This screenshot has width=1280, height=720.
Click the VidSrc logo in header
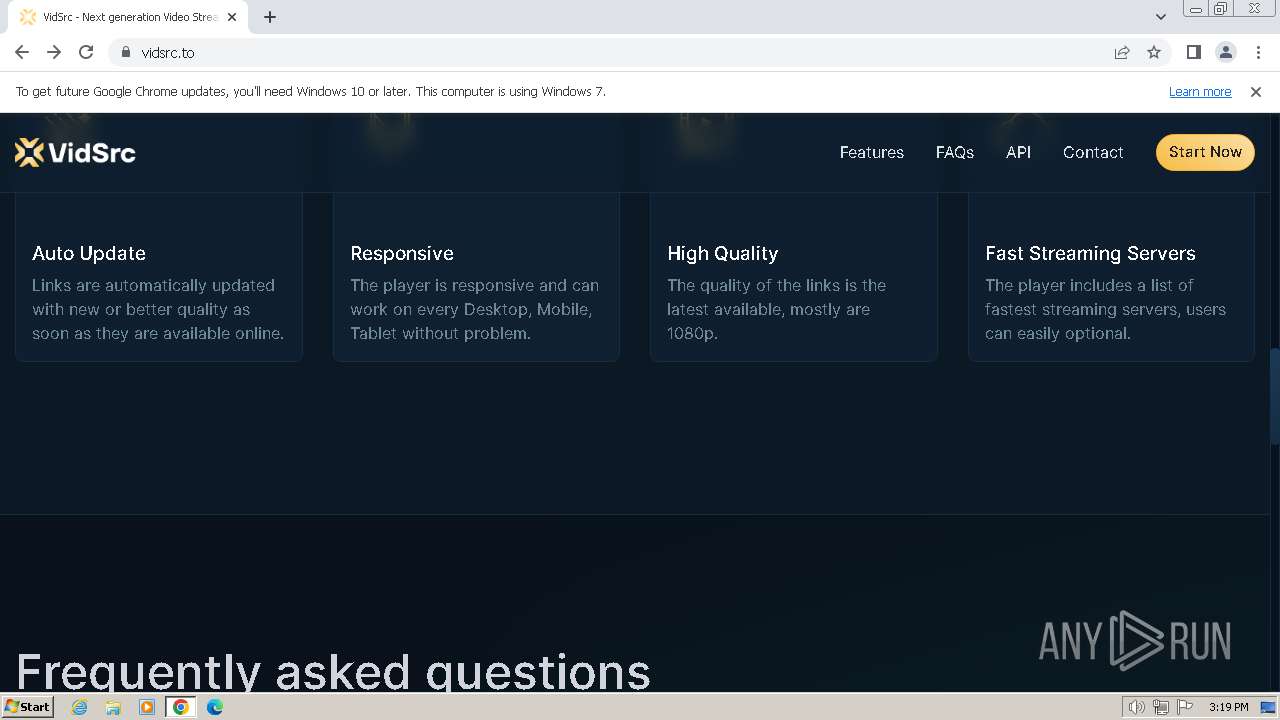pyautogui.click(x=75, y=152)
